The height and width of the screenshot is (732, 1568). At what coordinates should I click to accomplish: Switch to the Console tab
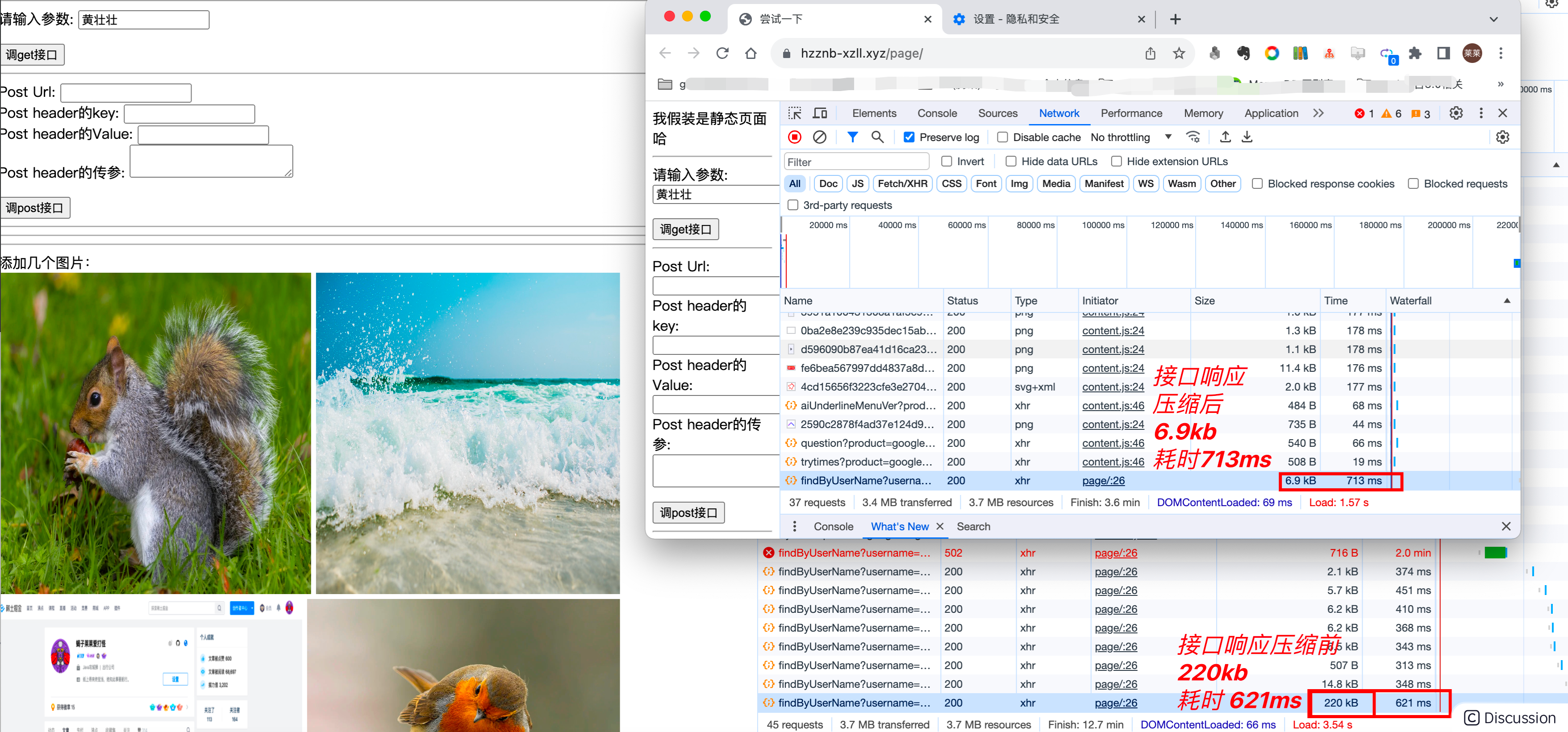[x=937, y=113]
